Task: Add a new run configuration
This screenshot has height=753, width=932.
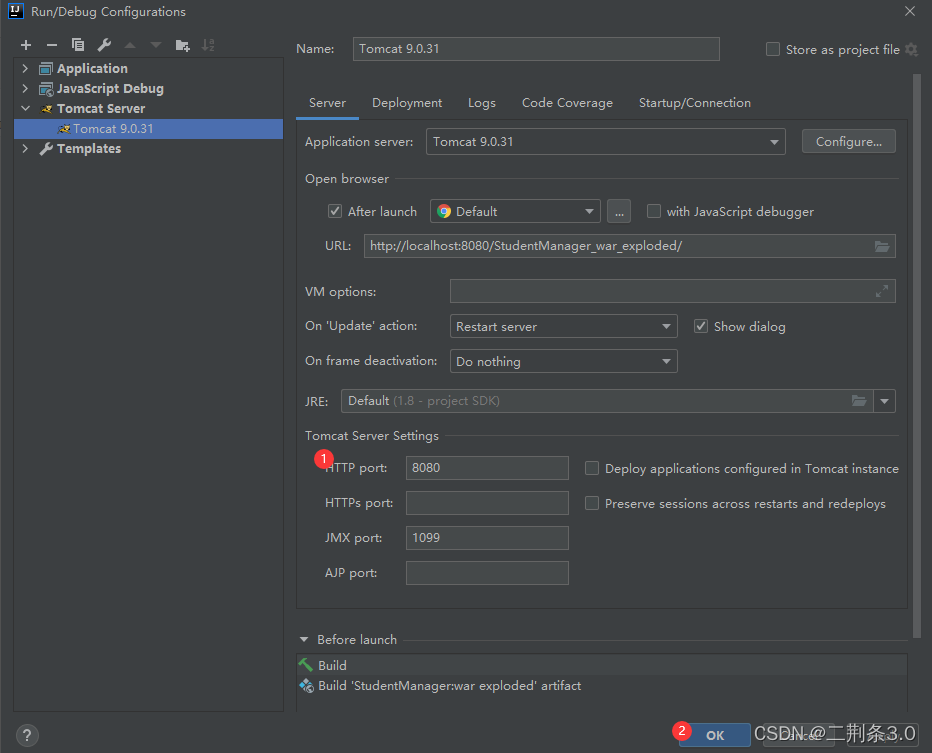Action: [x=26, y=45]
